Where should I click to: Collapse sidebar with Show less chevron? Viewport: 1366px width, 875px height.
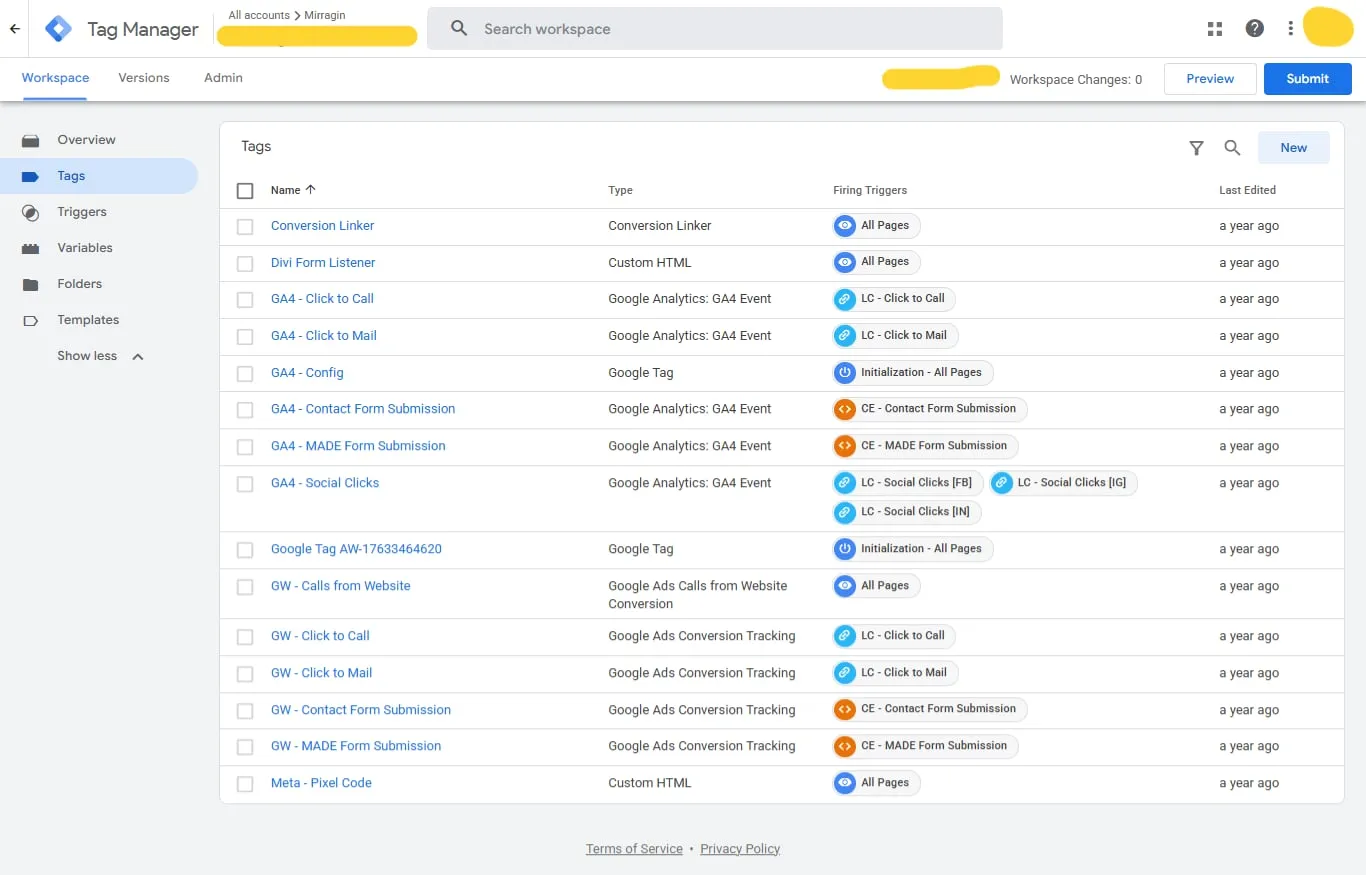coord(138,356)
